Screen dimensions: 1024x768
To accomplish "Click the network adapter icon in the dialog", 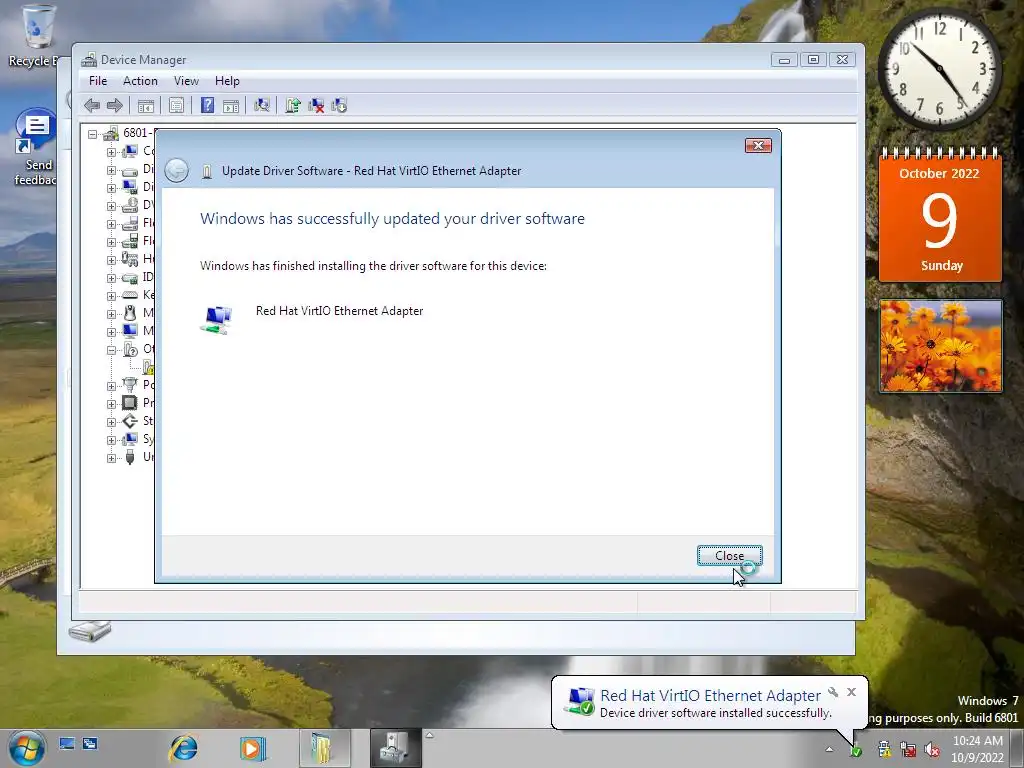I will (x=216, y=320).
